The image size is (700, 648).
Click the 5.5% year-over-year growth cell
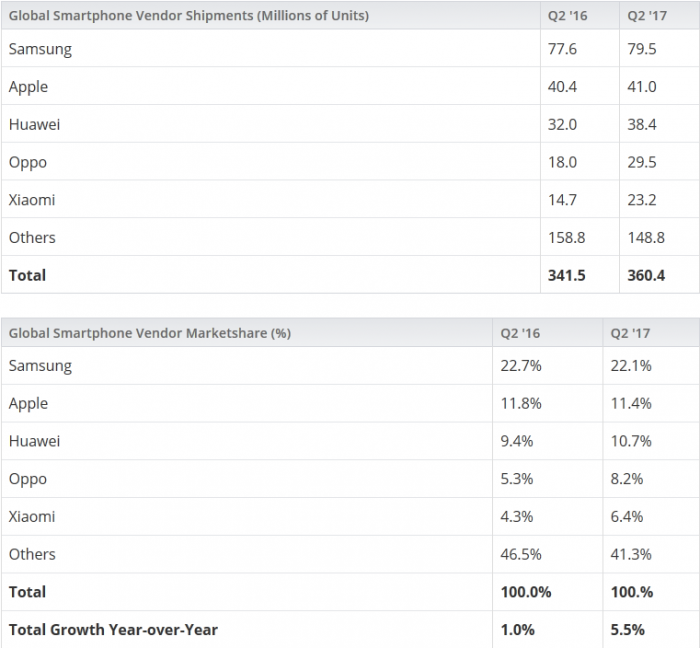(x=628, y=629)
